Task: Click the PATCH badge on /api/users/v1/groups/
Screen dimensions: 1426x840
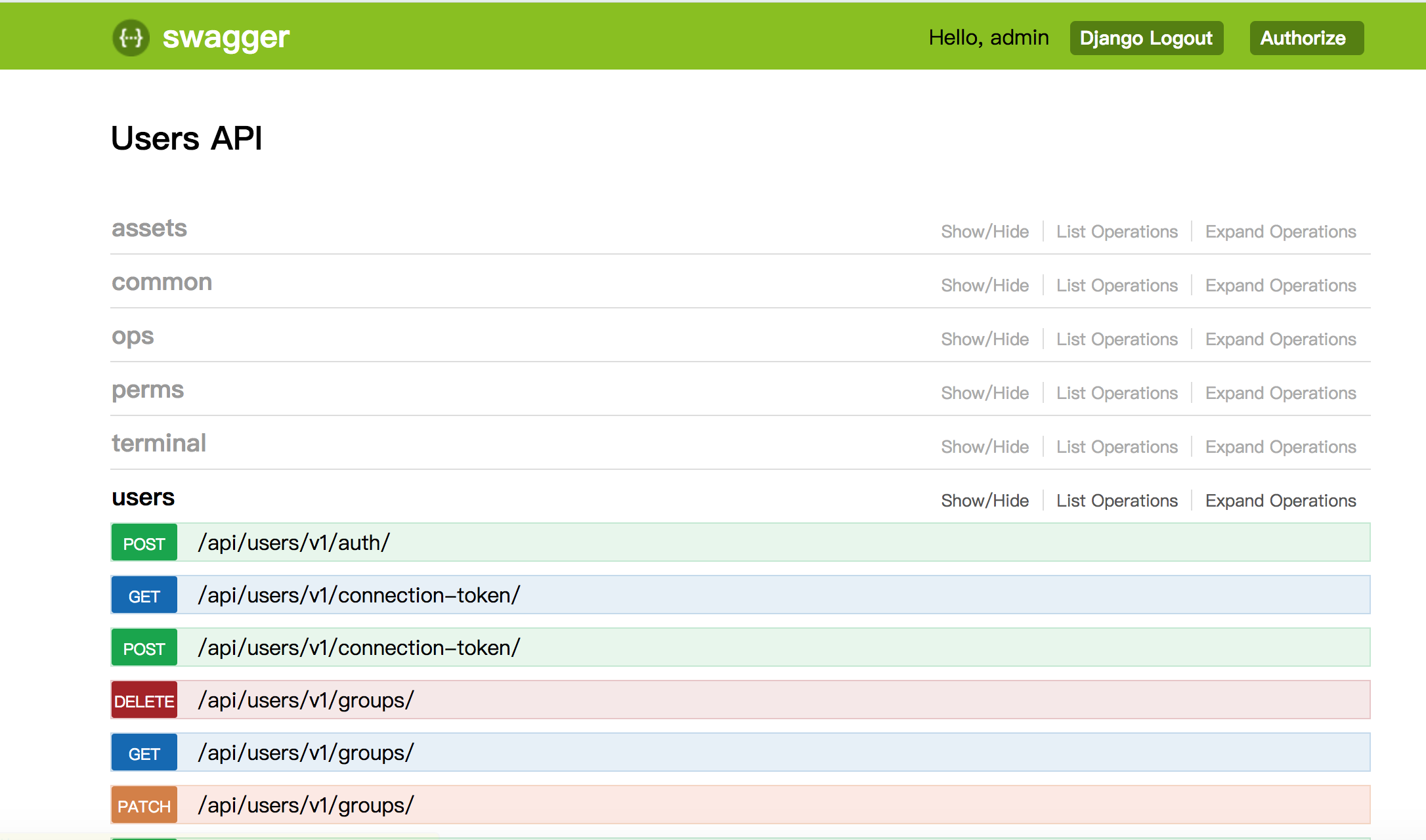Action: point(142,805)
